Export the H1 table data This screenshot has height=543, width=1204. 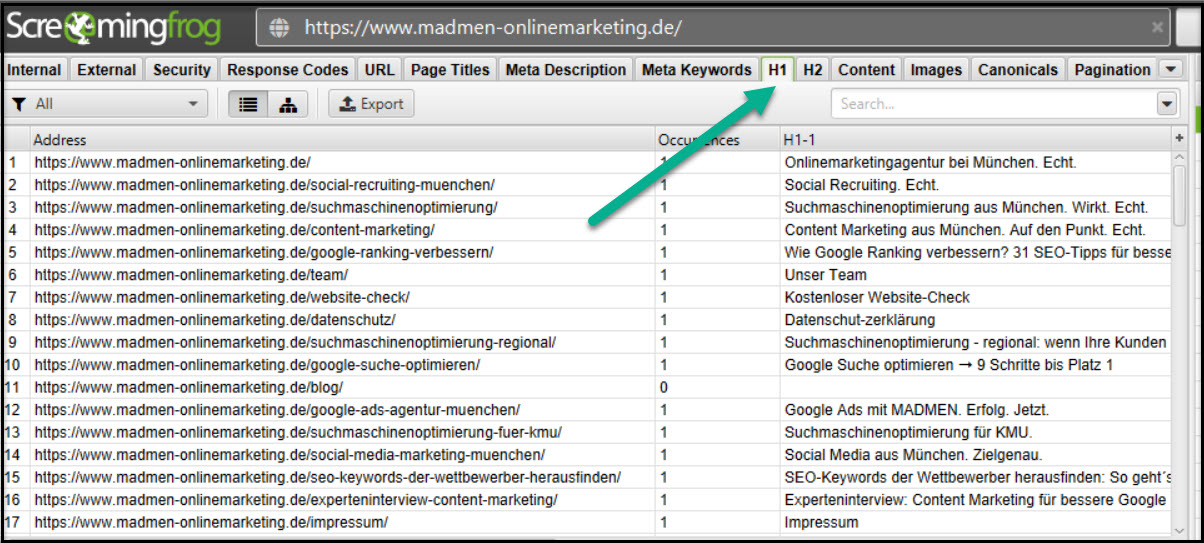point(371,104)
